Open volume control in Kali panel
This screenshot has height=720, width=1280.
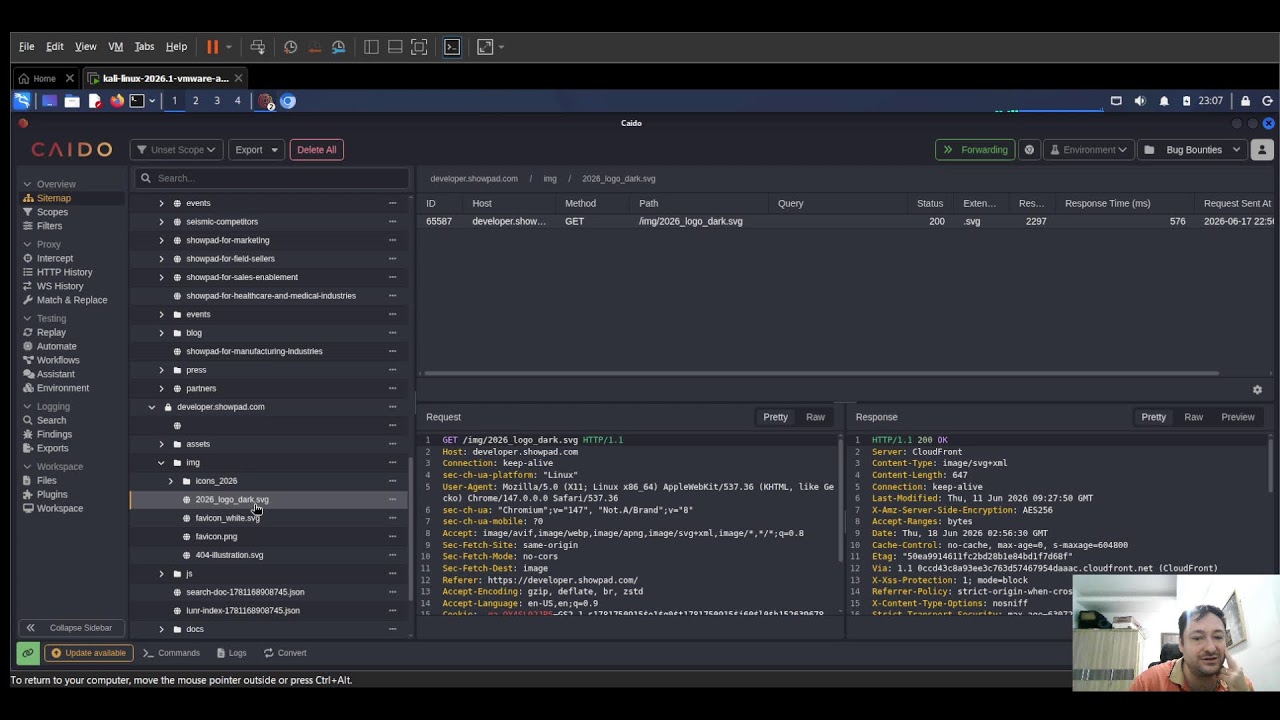pyautogui.click(x=1140, y=101)
